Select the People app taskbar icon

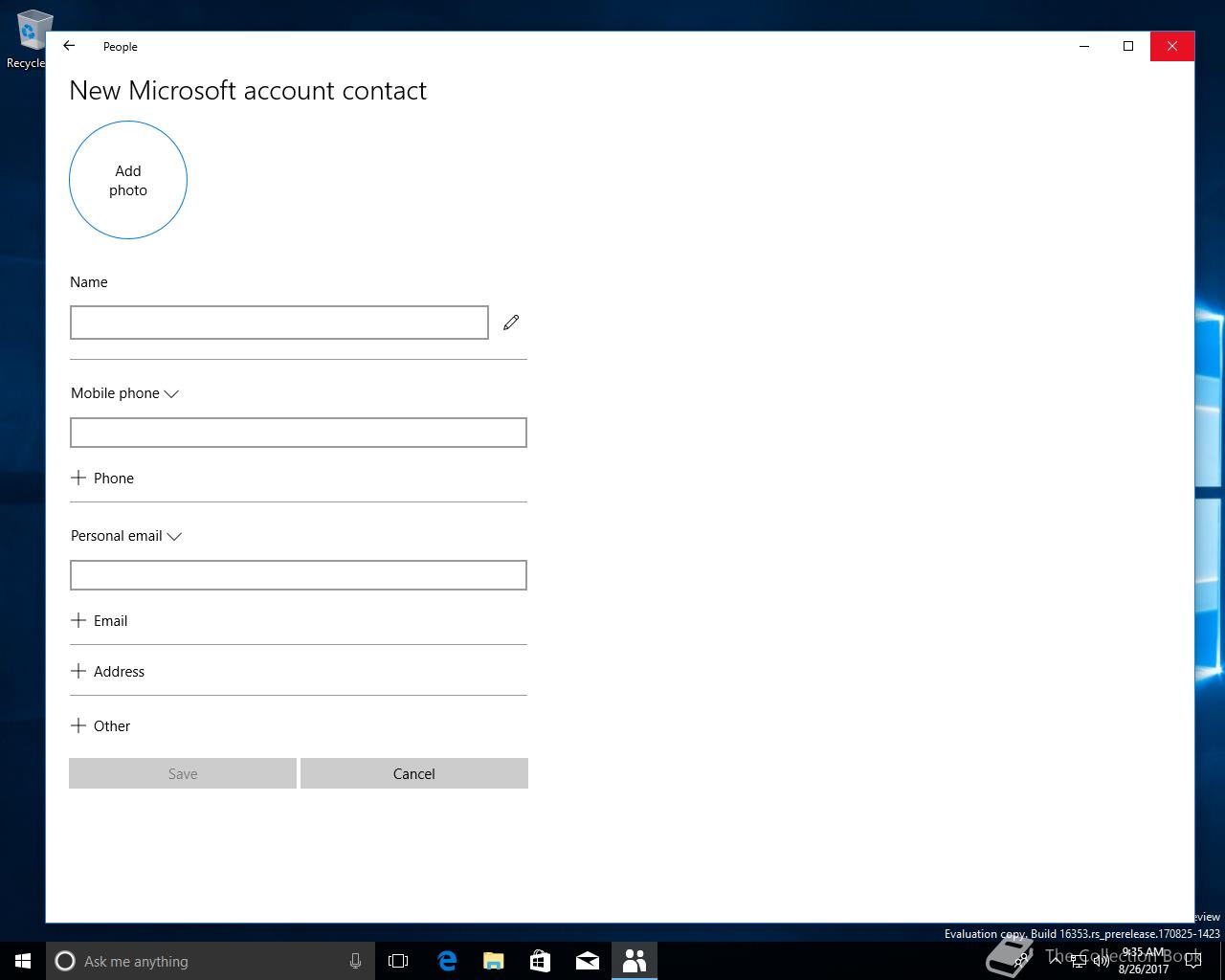point(634,961)
